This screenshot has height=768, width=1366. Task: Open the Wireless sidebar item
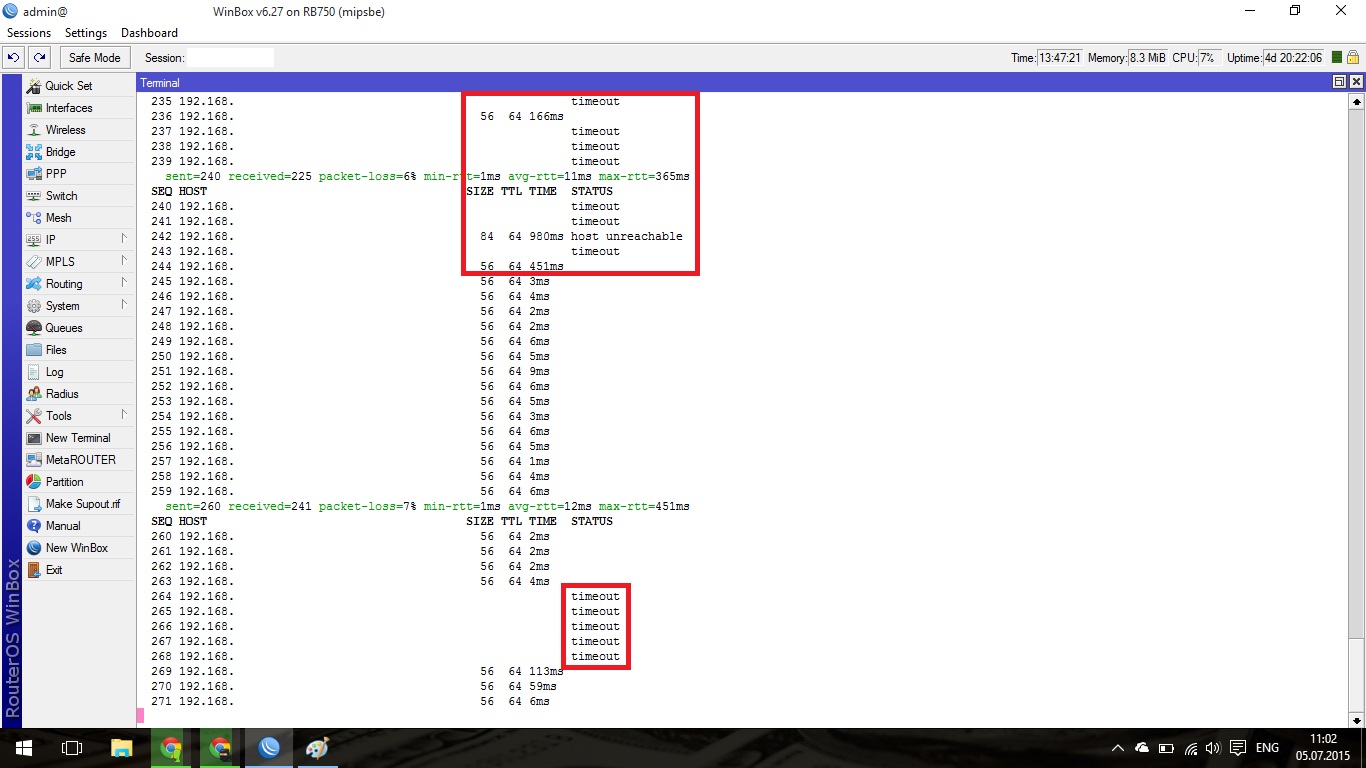(x=65, y=130)
